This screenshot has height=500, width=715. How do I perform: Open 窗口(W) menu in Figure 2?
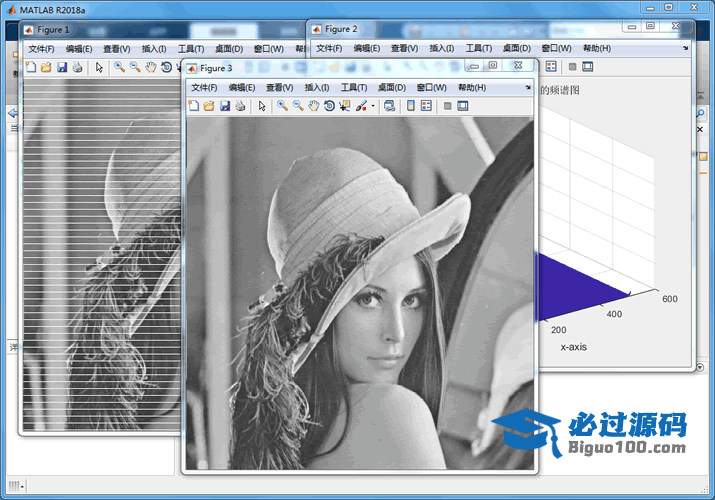556,48
